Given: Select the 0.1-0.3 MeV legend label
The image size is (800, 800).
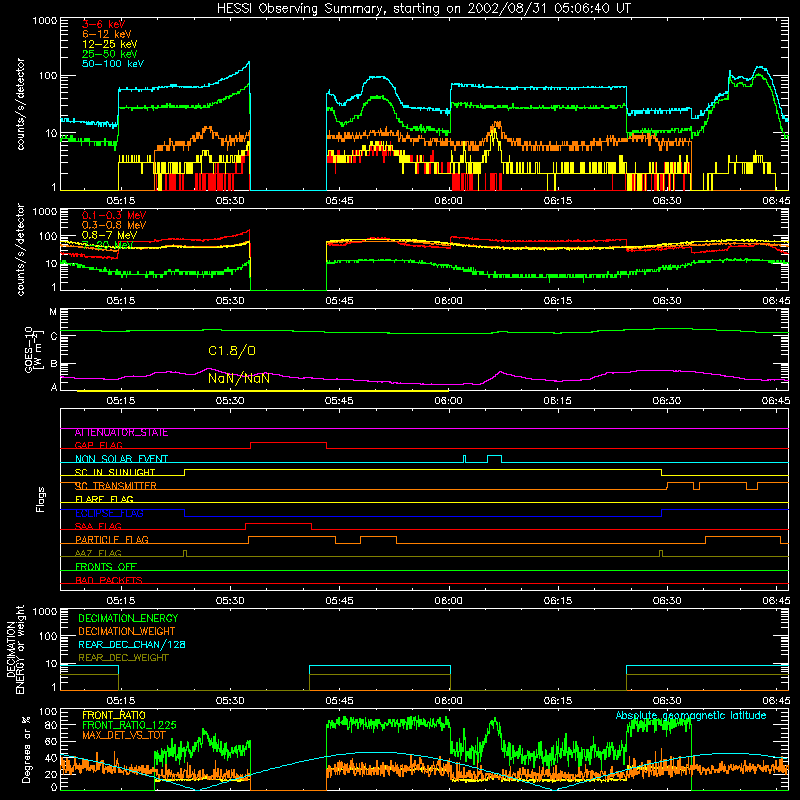Looking at the screenshot, I should point(114,215).
